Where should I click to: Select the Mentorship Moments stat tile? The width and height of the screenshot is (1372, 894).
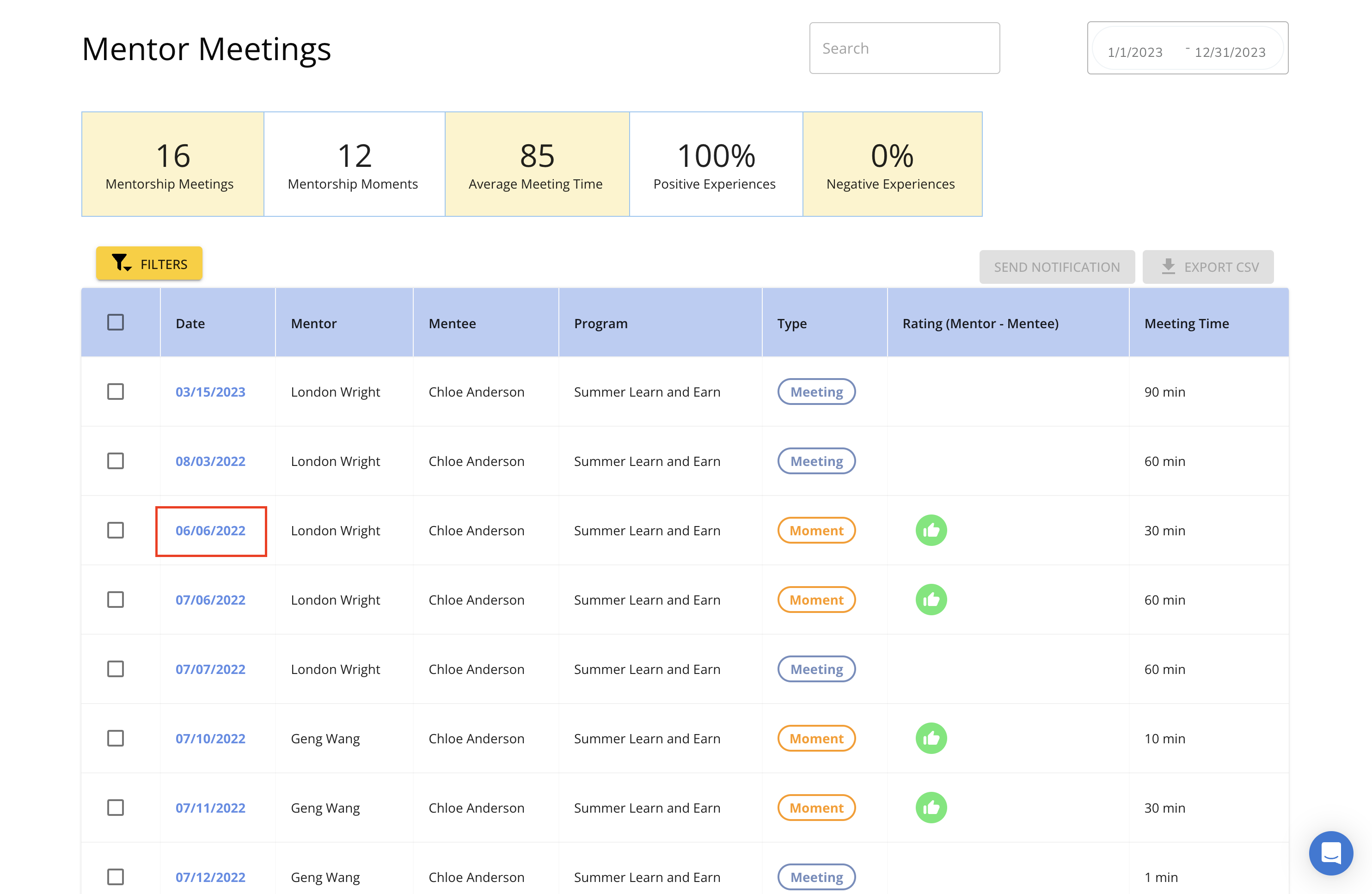[x=354, y=164]
